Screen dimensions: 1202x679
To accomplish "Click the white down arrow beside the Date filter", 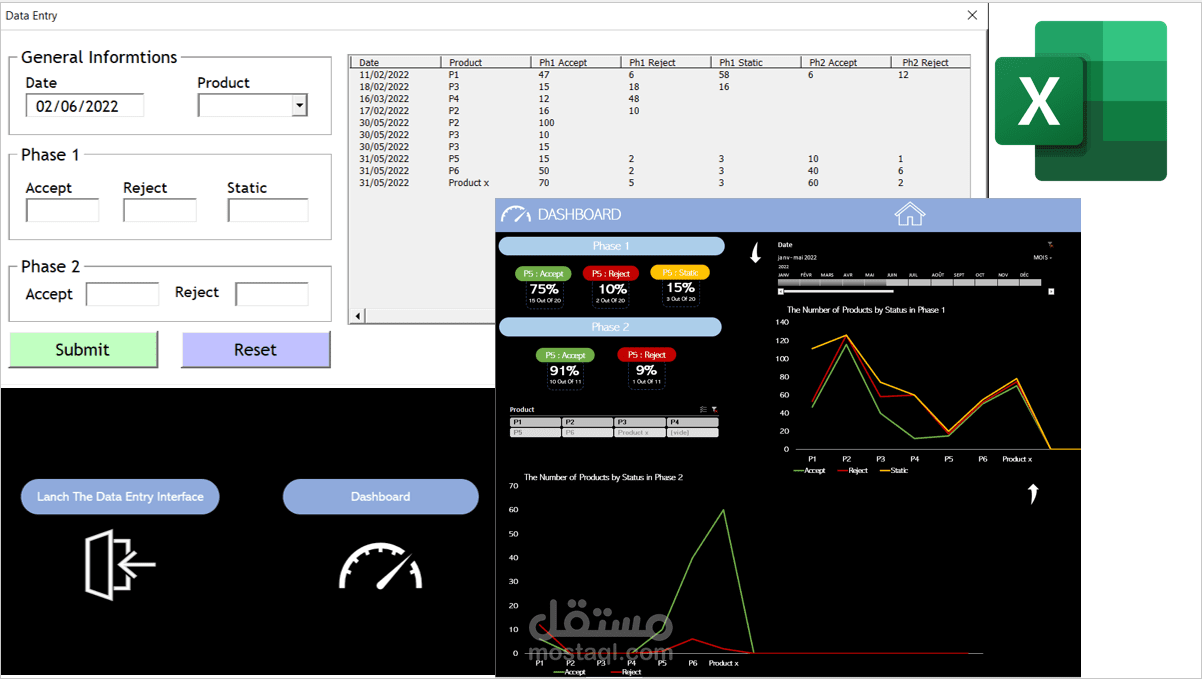I will [755, 253].
